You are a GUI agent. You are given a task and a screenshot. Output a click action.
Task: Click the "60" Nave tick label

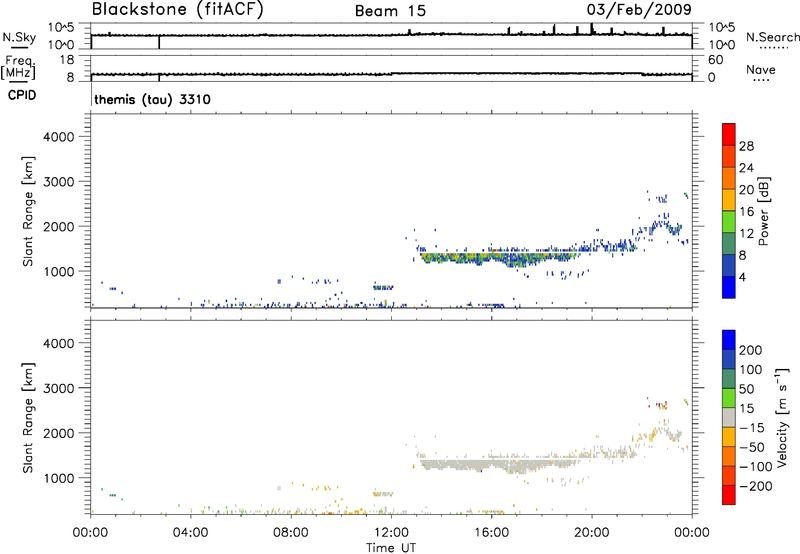click(x=715, y=60)
